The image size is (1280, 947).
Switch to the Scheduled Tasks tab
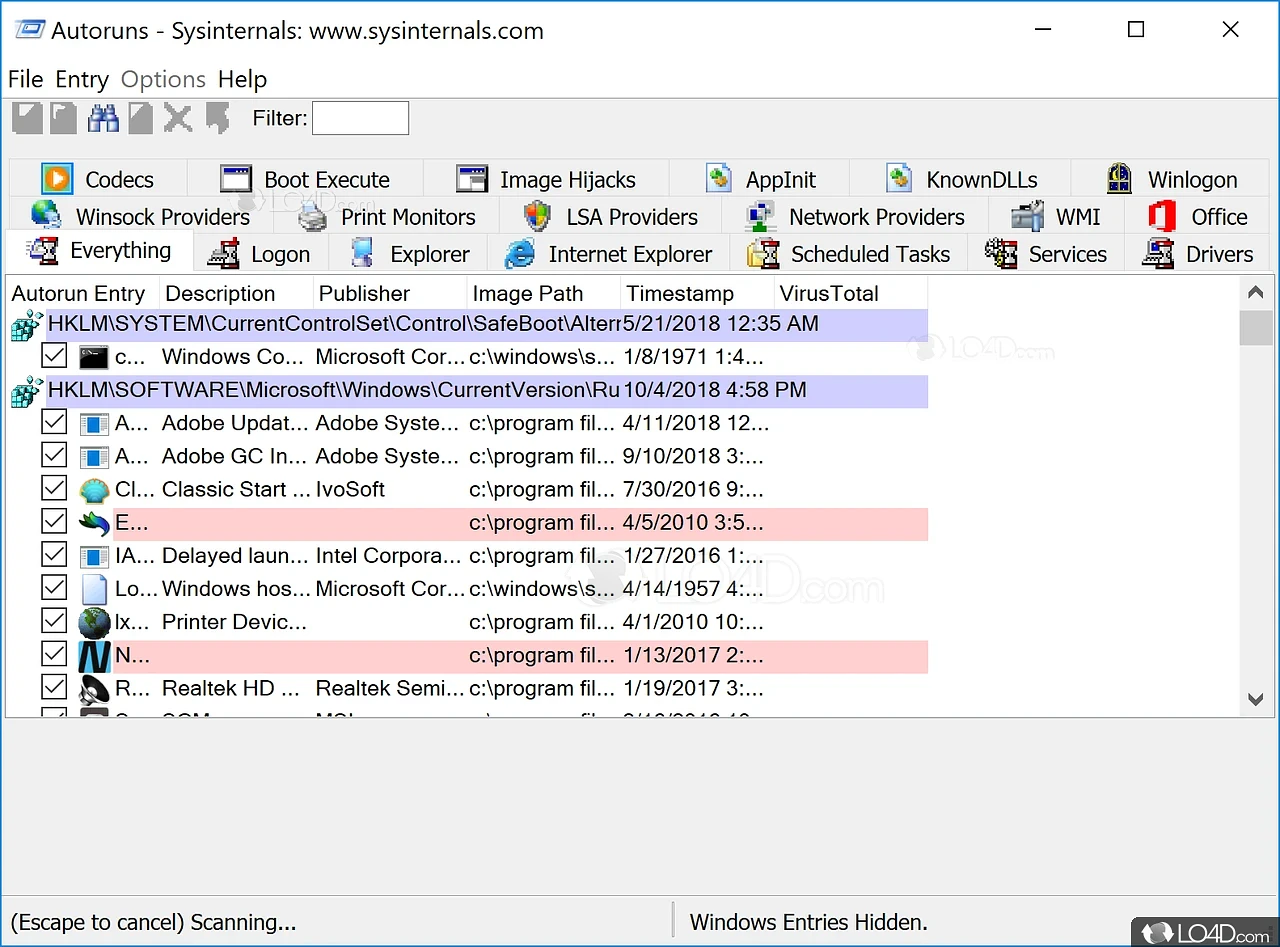(849, 254)
